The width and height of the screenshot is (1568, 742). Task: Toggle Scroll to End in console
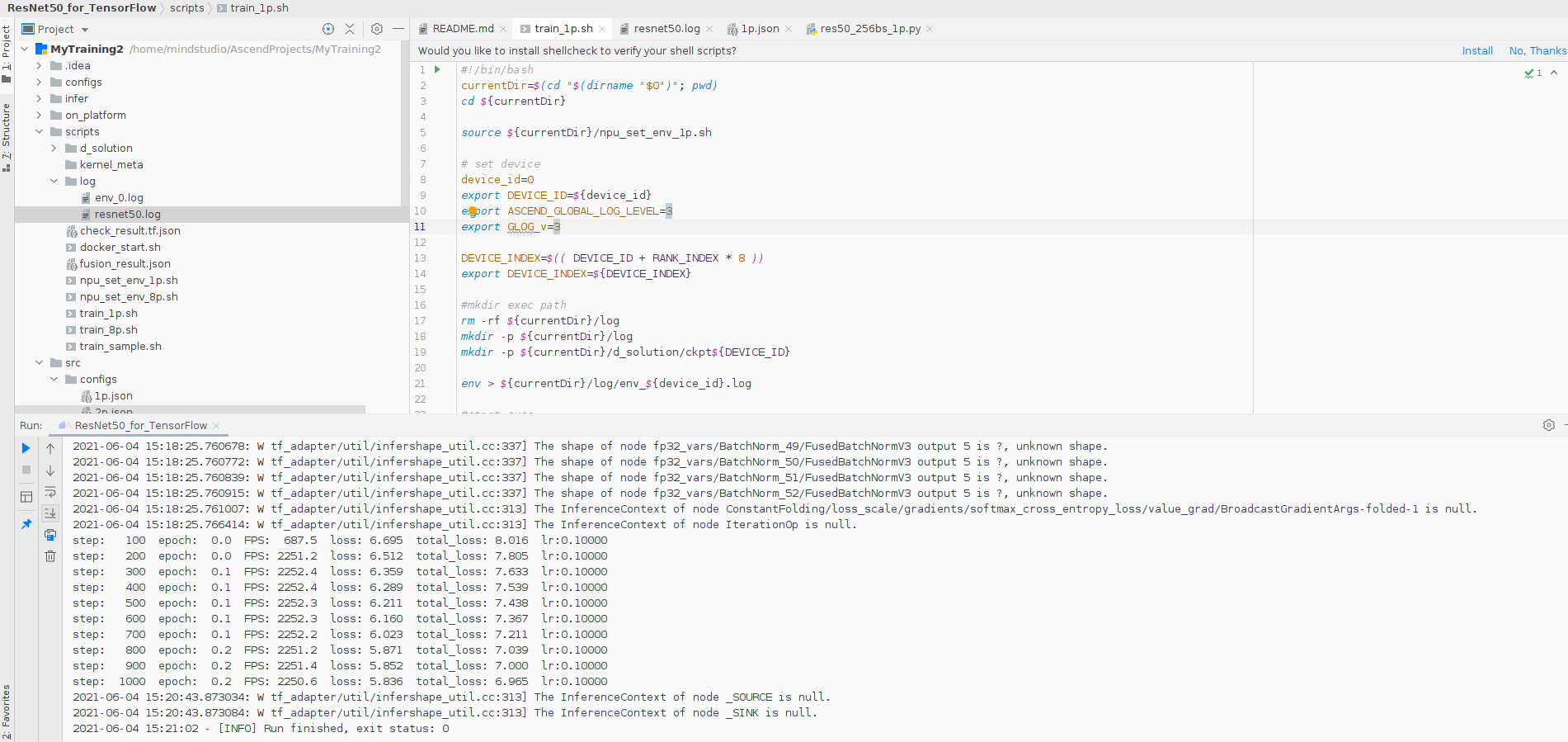click(50, 513)
